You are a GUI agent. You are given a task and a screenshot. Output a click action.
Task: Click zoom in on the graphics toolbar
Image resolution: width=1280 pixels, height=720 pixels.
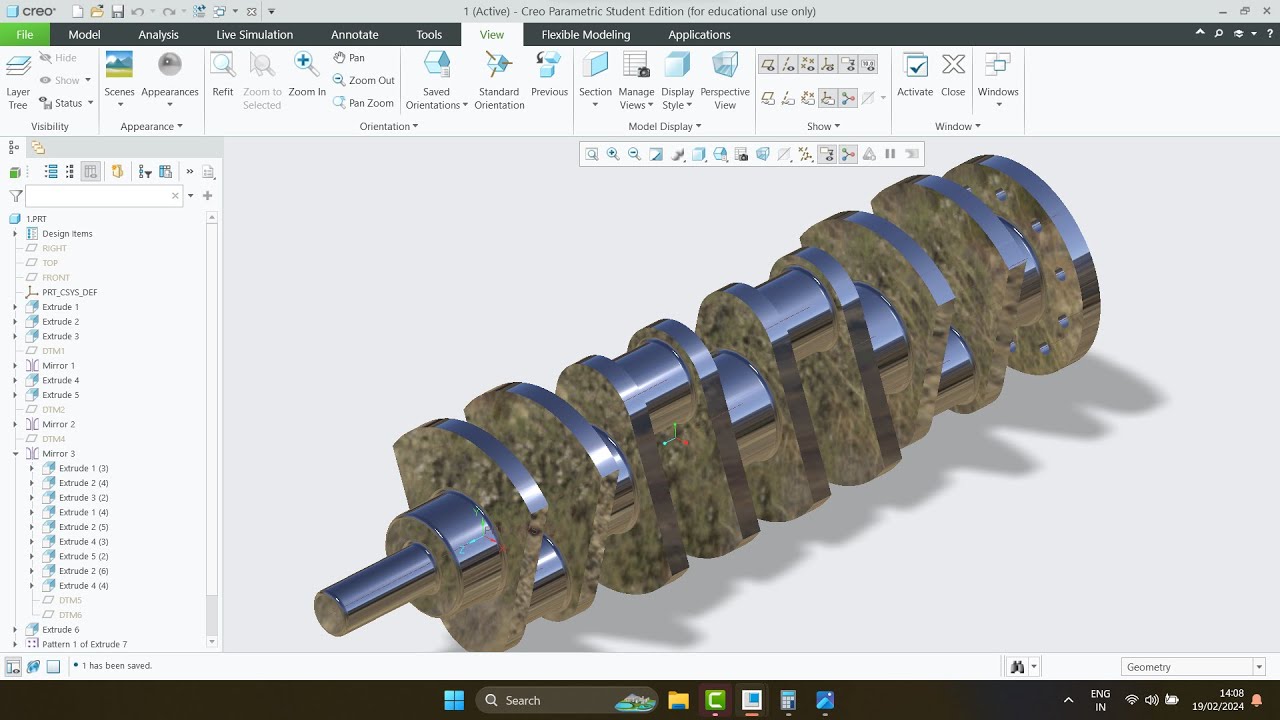point(613,154)
